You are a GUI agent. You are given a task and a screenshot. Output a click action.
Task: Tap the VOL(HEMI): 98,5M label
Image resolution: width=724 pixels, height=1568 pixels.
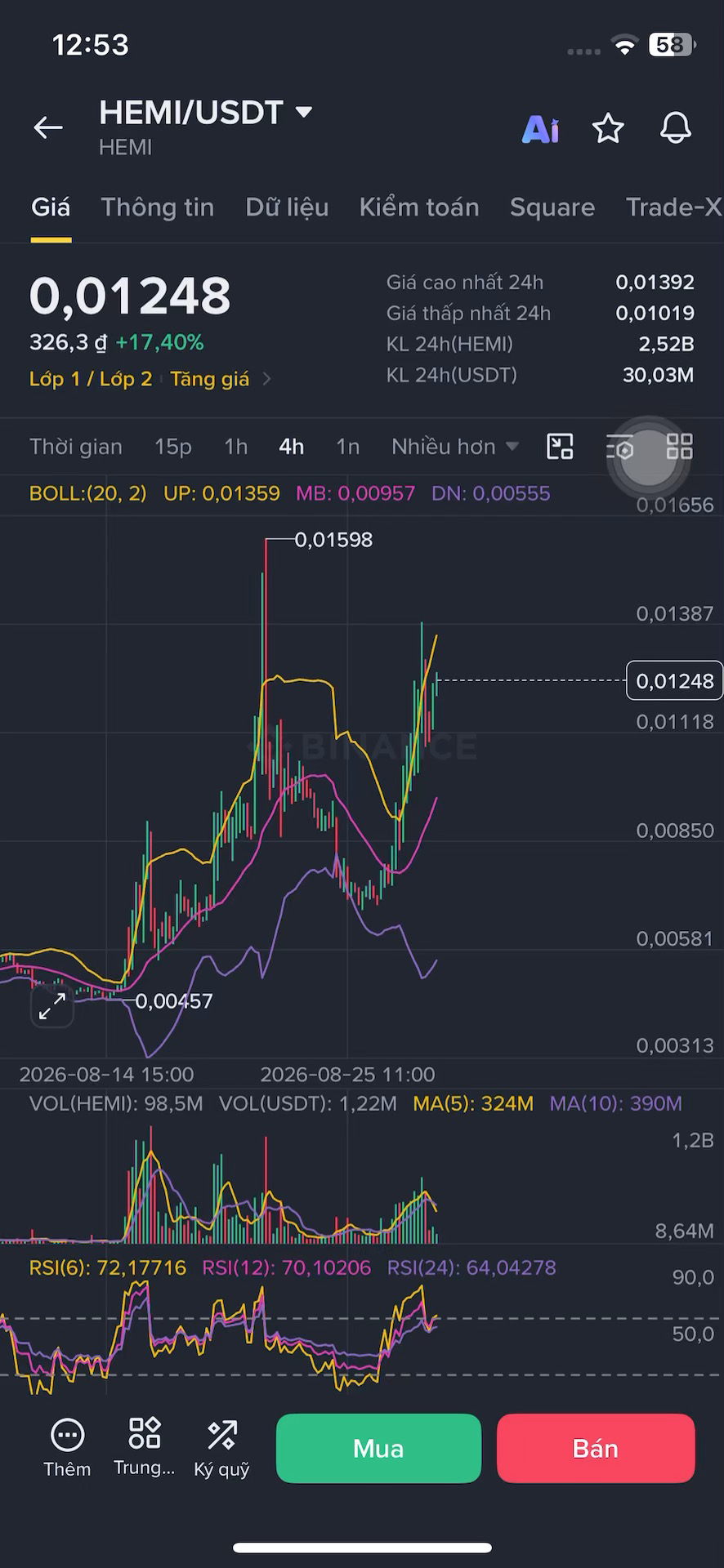pos(116,1104)
